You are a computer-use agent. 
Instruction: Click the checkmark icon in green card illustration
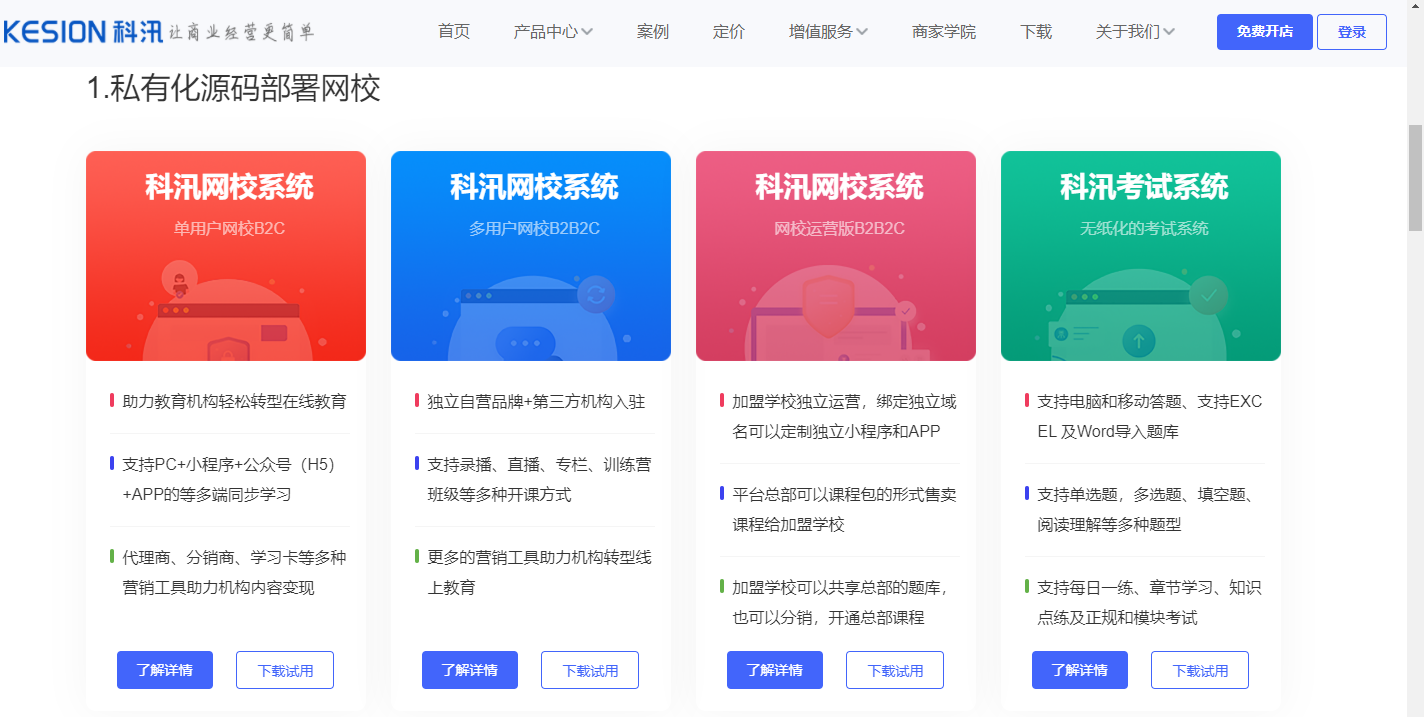tap(1208, 296)
